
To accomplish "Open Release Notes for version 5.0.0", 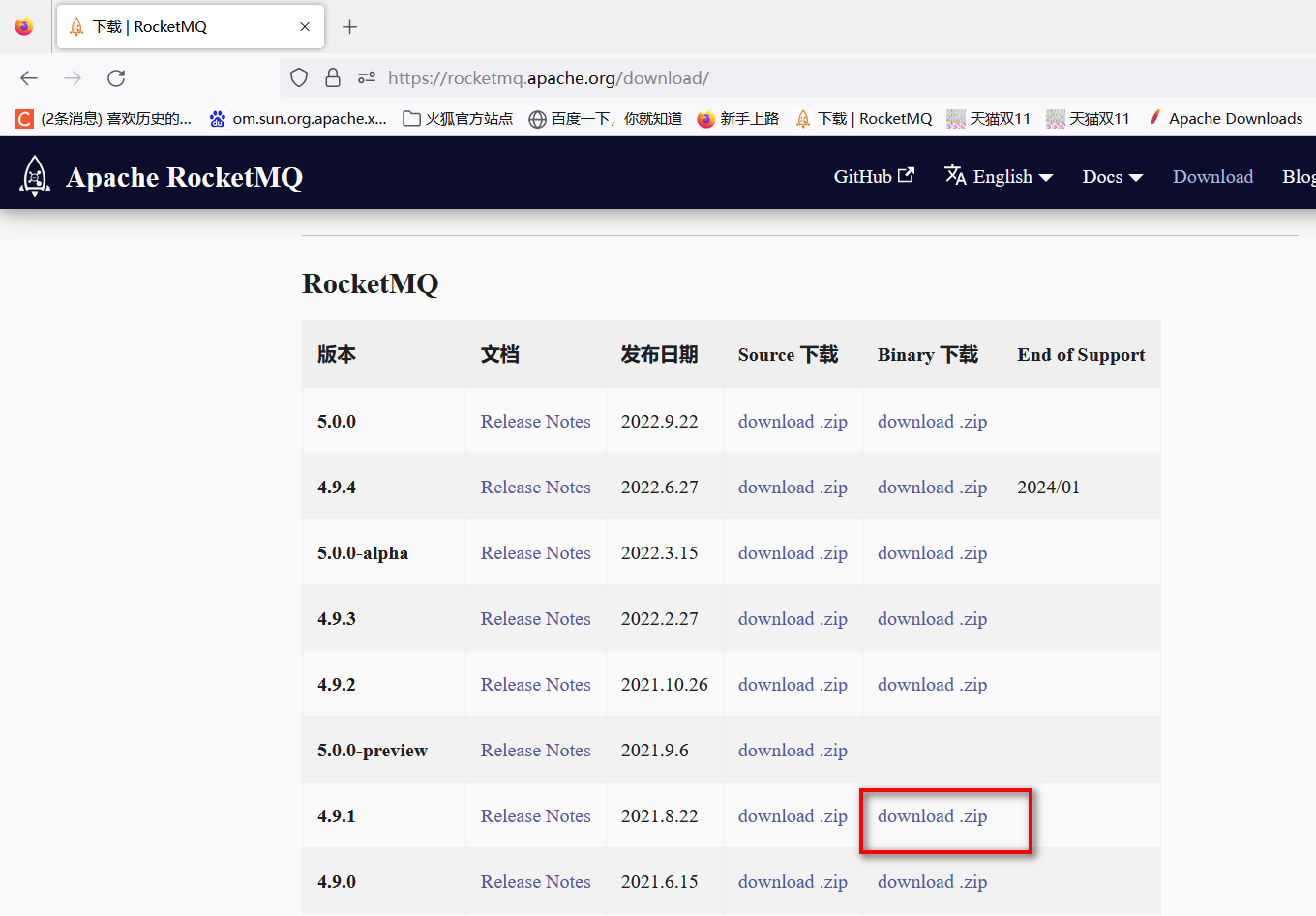I will 535,422.
